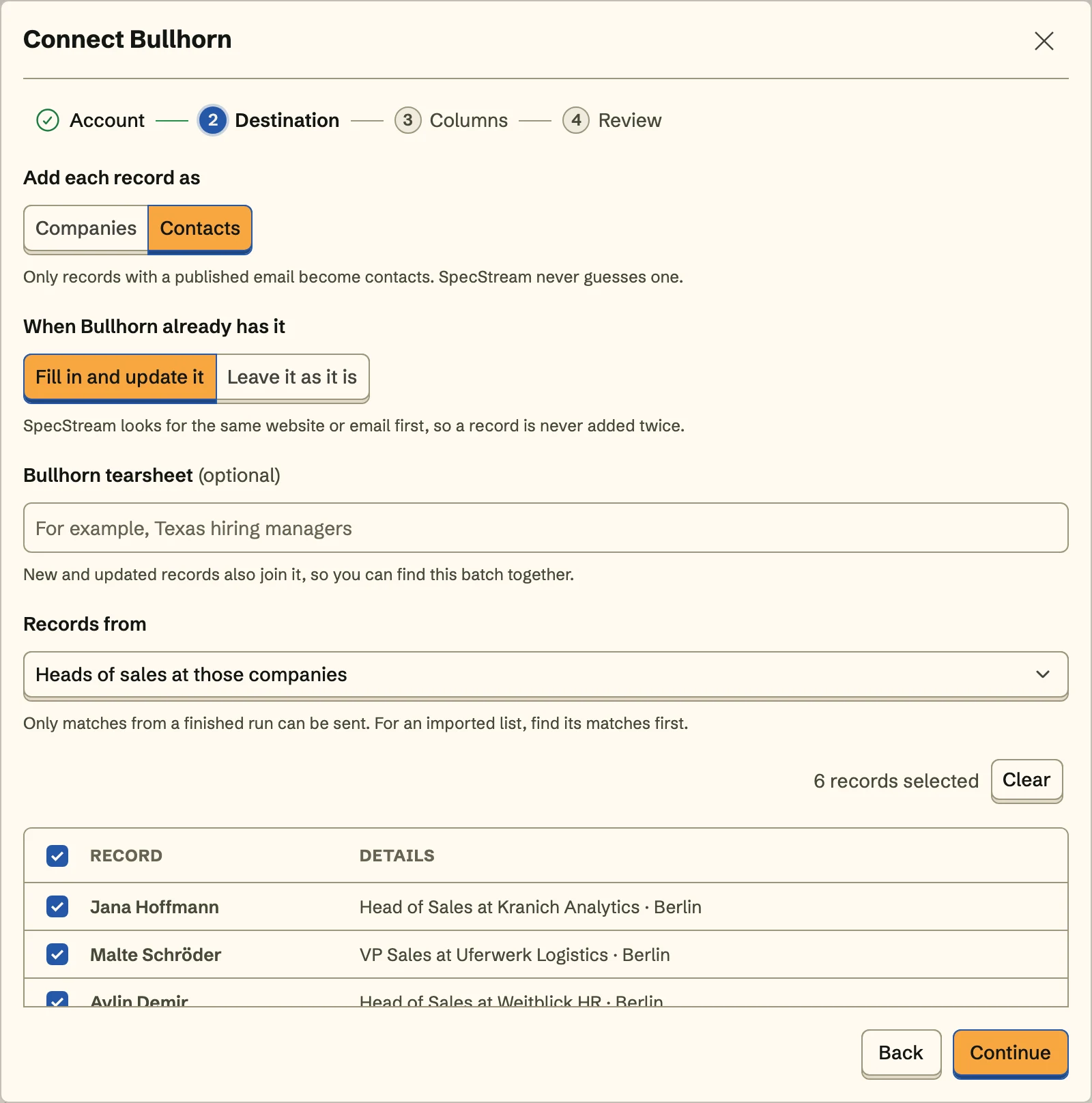Screen dimensions: 1092x1103
Task: Click Head of Sales at Kranich Analytics details
Action: coord(530,907)
